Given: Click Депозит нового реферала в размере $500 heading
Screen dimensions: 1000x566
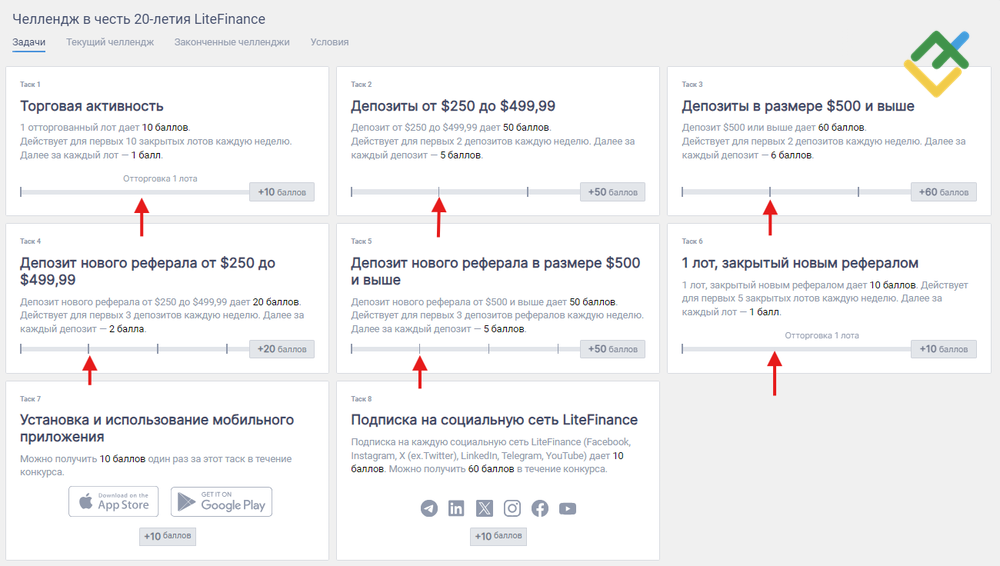Looking at the screenshot, I should pos(496,271).
